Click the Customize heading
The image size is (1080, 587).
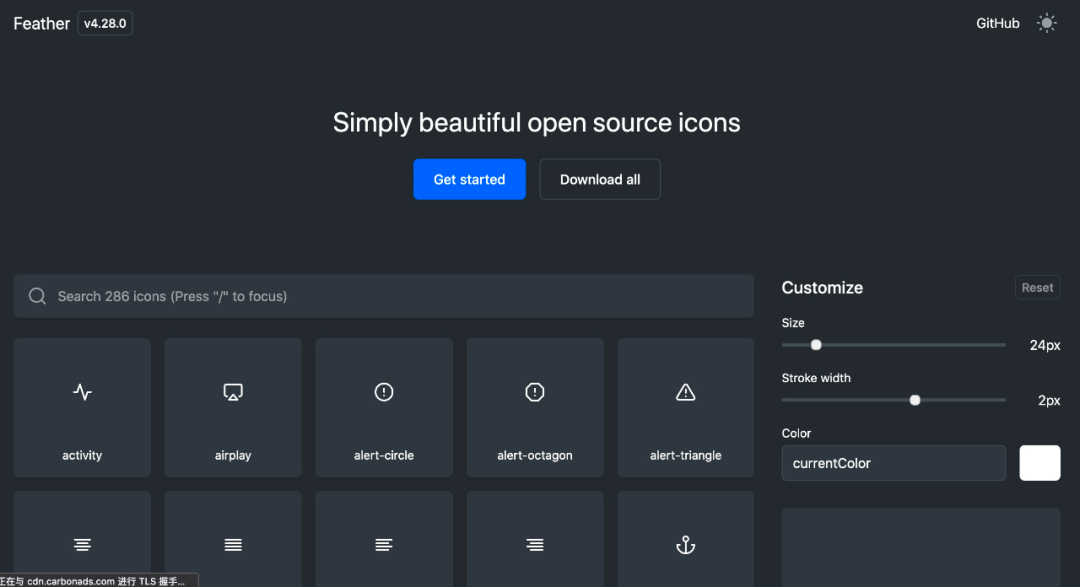822,288
